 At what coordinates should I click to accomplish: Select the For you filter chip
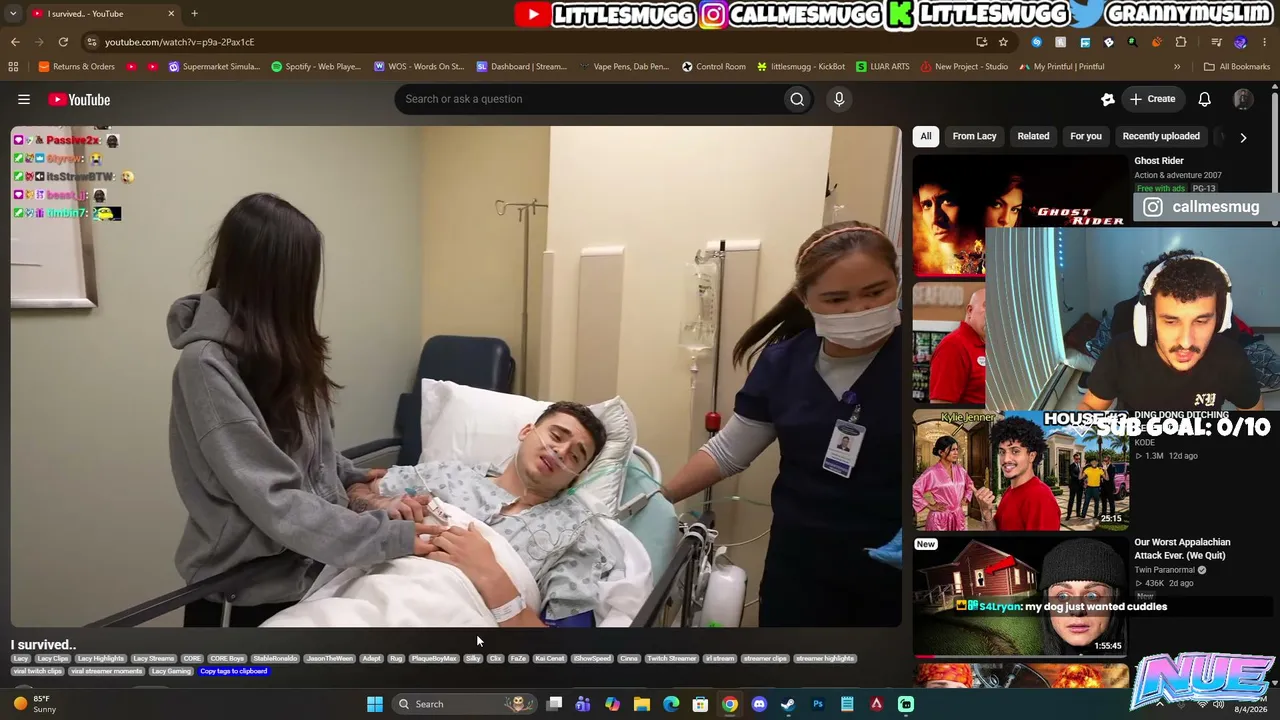(x=1086, y=136)
